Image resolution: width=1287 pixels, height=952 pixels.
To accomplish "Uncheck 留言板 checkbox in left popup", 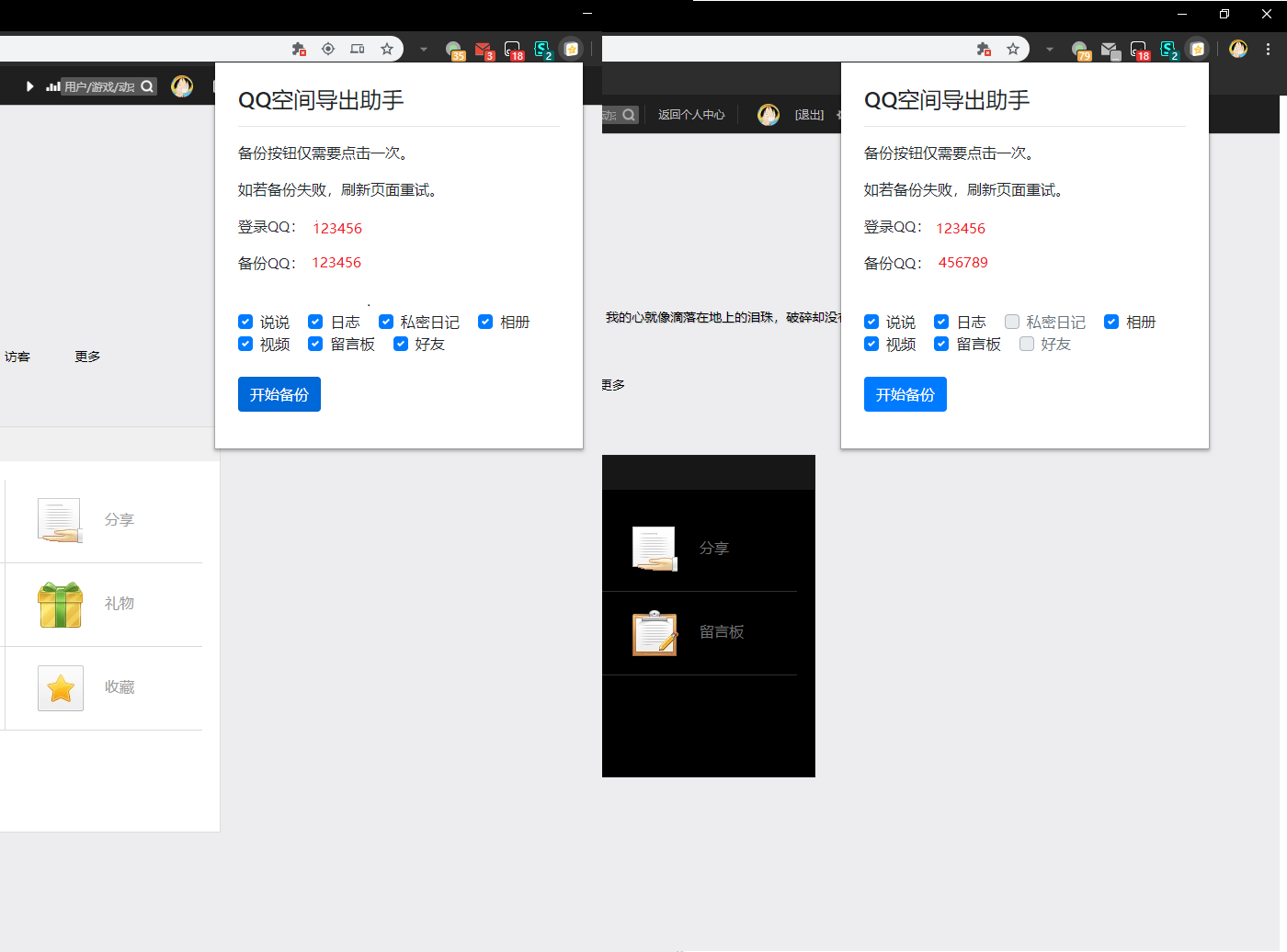I will click(x=315, y=344).
